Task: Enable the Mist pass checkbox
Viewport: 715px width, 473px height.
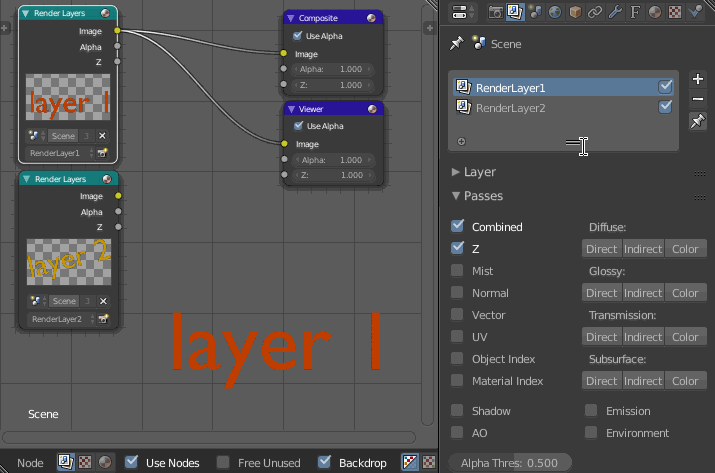Action: [458, 270]
